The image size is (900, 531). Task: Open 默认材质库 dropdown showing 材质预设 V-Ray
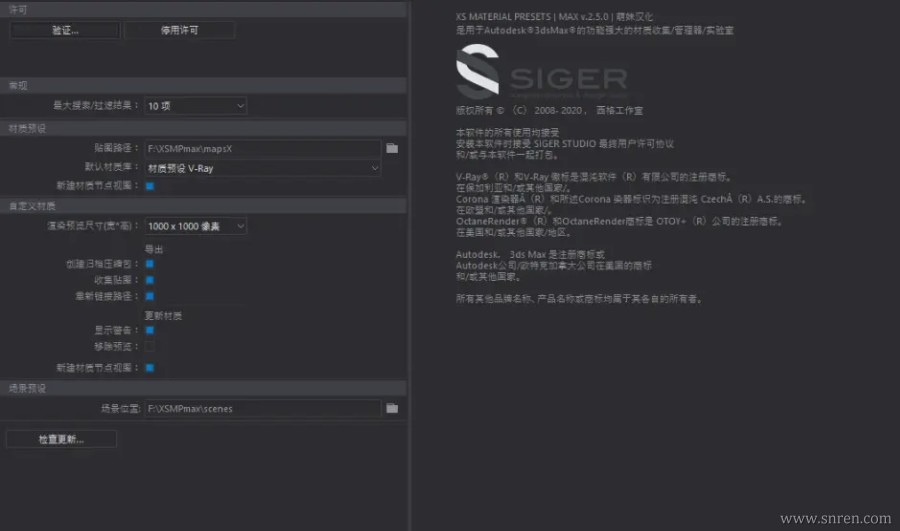click(x=263, y=168)
